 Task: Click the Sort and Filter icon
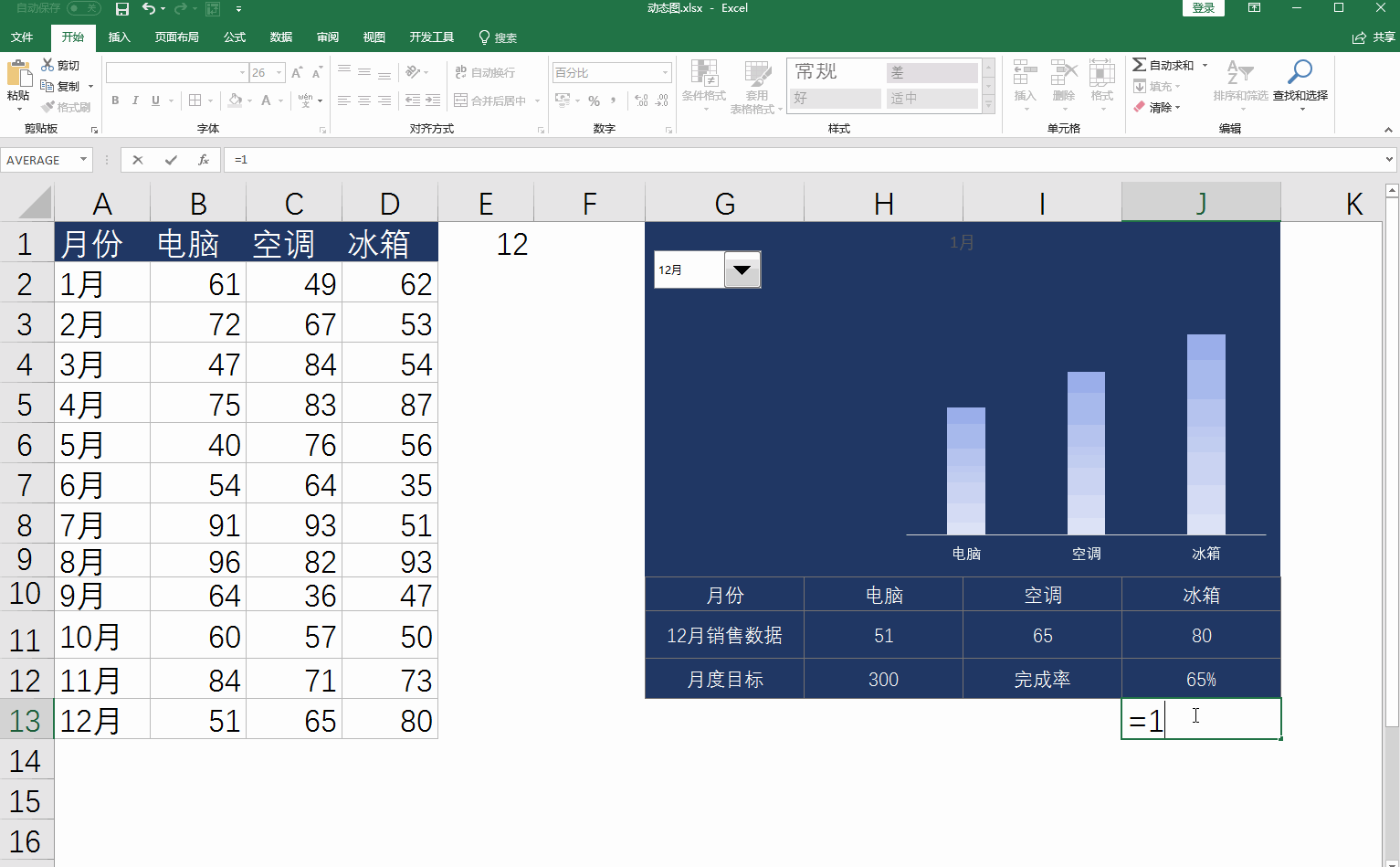[1239, 72]
